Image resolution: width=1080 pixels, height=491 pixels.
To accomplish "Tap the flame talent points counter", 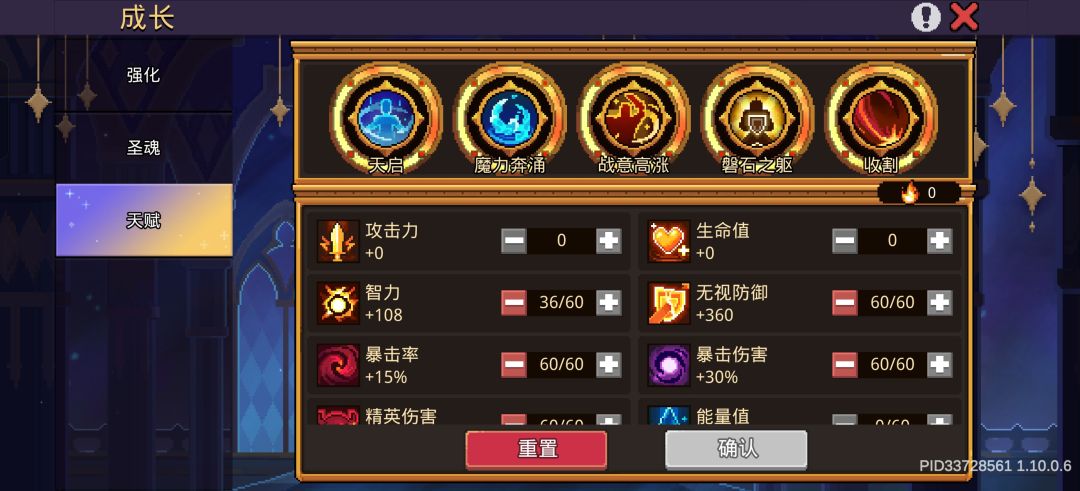I will (920, 193).
